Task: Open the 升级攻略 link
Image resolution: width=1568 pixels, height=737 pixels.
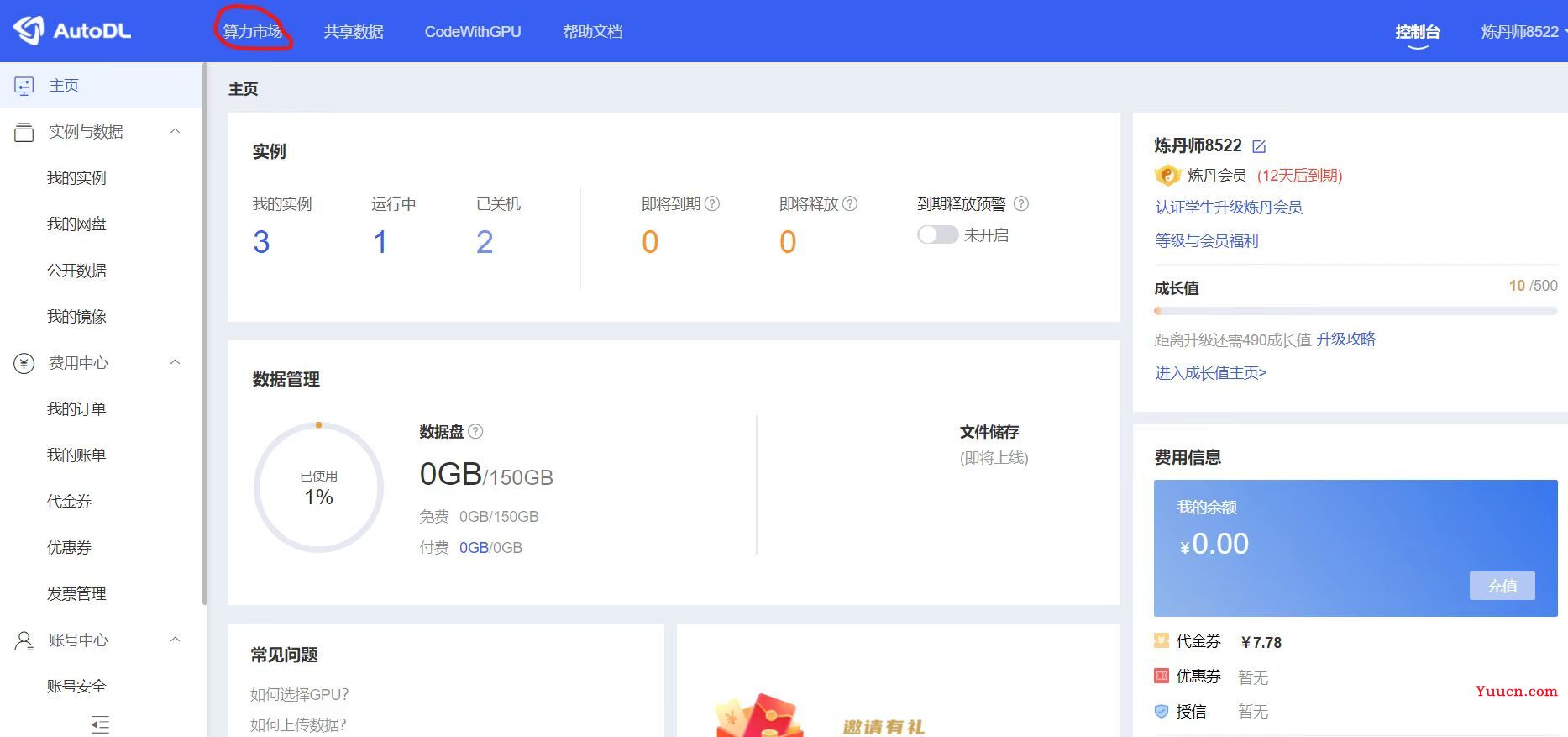Action: coord(1345,340)
